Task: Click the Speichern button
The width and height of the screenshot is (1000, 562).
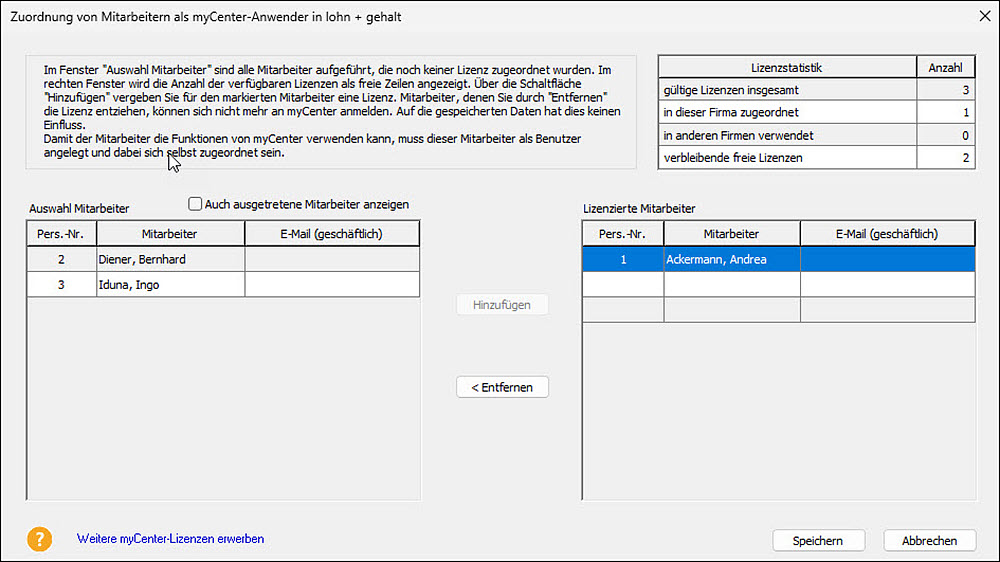Action: 817,540
